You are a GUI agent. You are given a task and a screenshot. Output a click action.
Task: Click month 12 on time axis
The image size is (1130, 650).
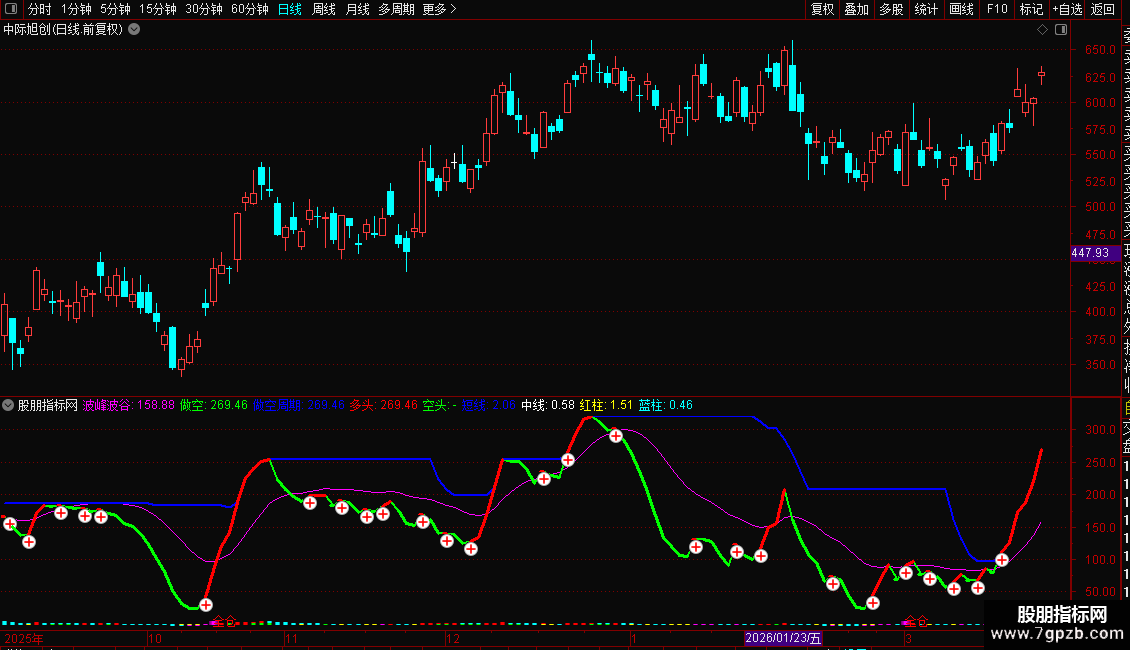coord(453,638)
